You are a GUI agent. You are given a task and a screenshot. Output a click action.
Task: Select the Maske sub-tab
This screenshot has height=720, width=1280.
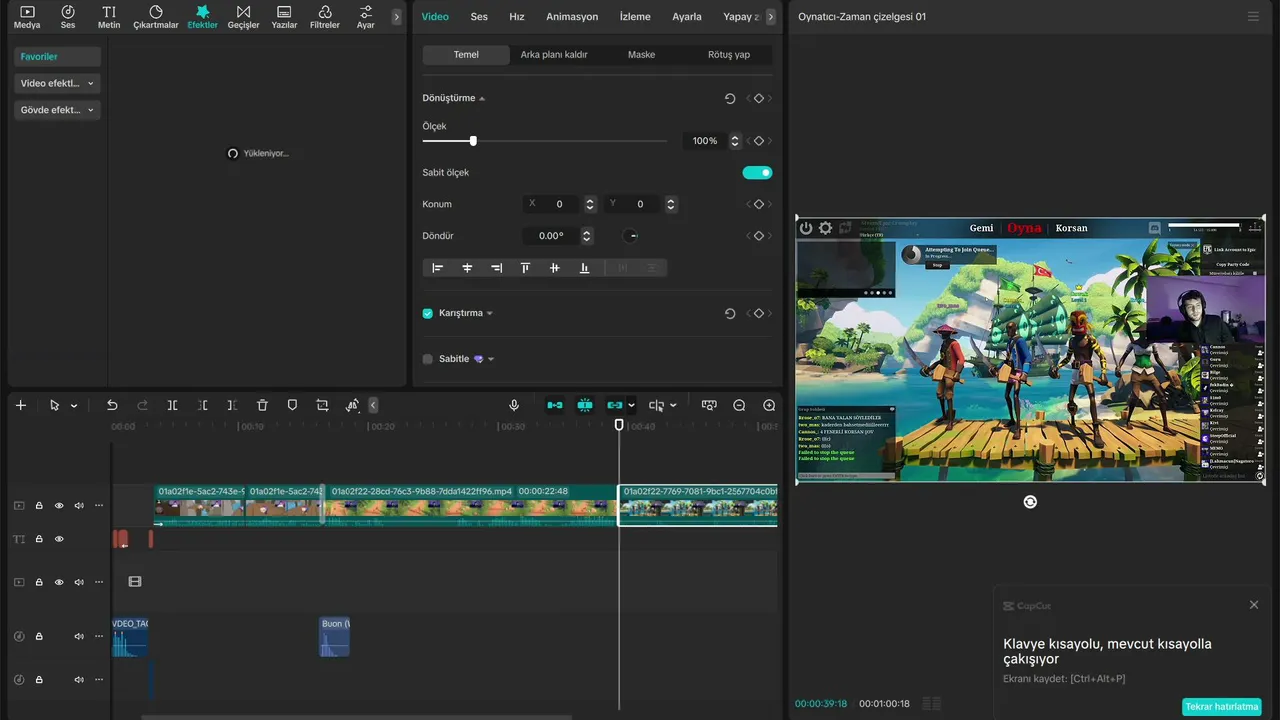click(x=642, y=55)
